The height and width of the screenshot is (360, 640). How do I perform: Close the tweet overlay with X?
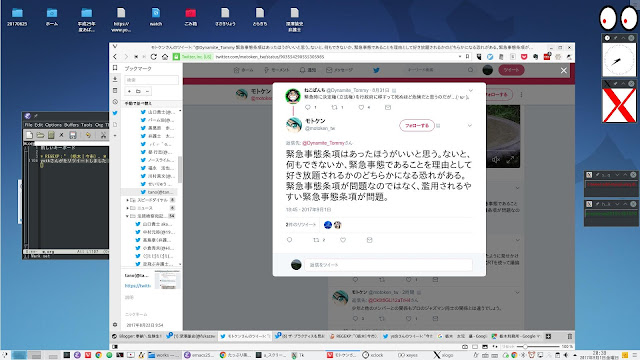point(564,71)
